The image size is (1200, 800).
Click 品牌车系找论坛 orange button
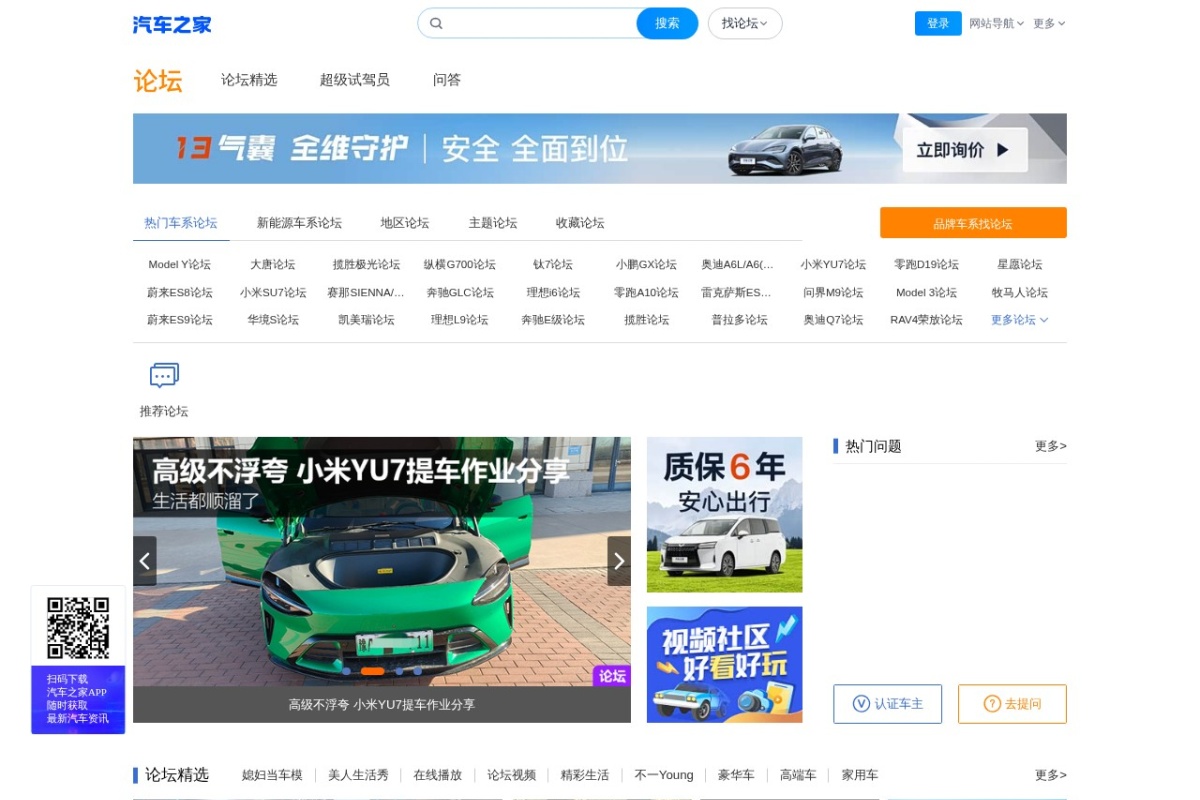pos(973,223)
